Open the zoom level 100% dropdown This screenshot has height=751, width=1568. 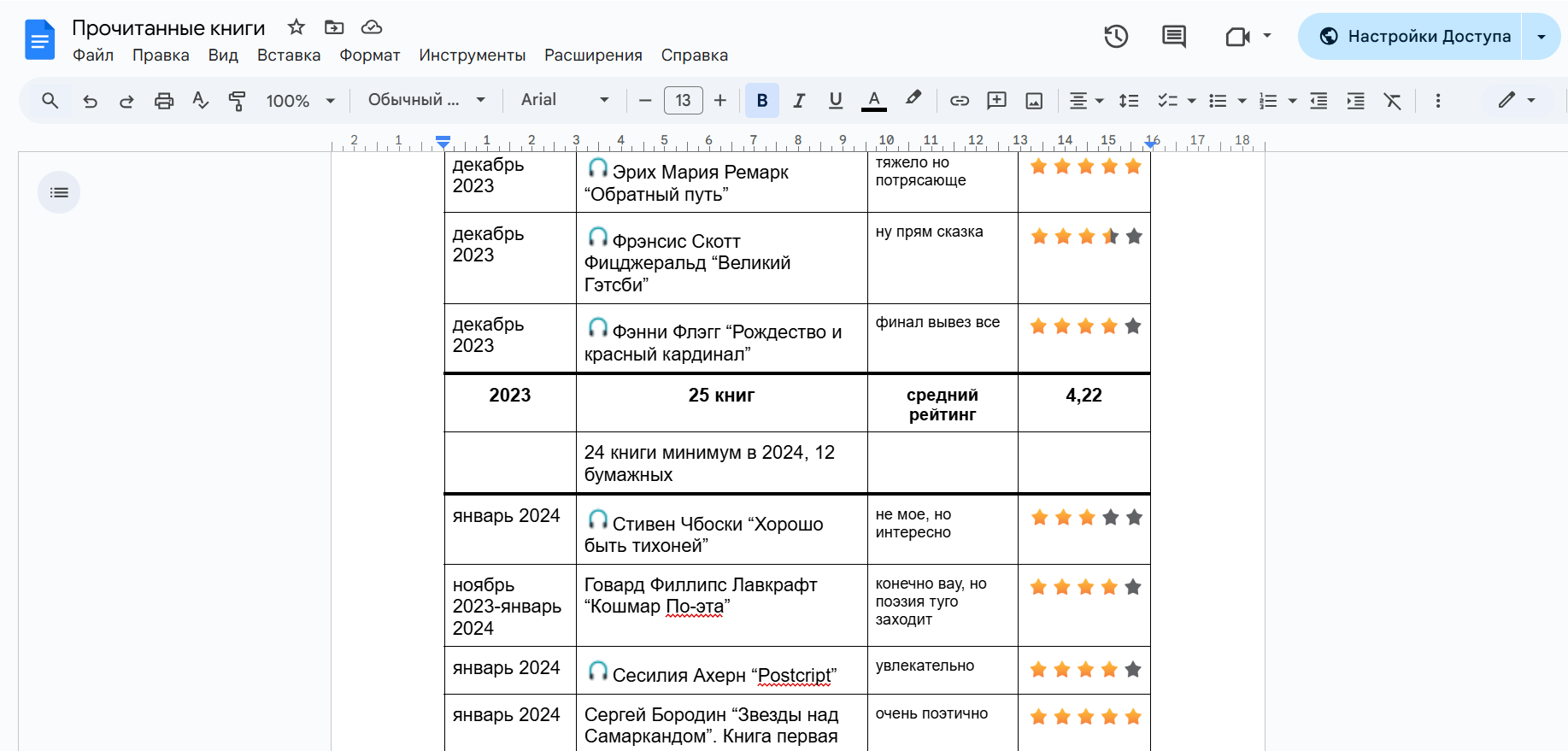(x=300, y=101)
